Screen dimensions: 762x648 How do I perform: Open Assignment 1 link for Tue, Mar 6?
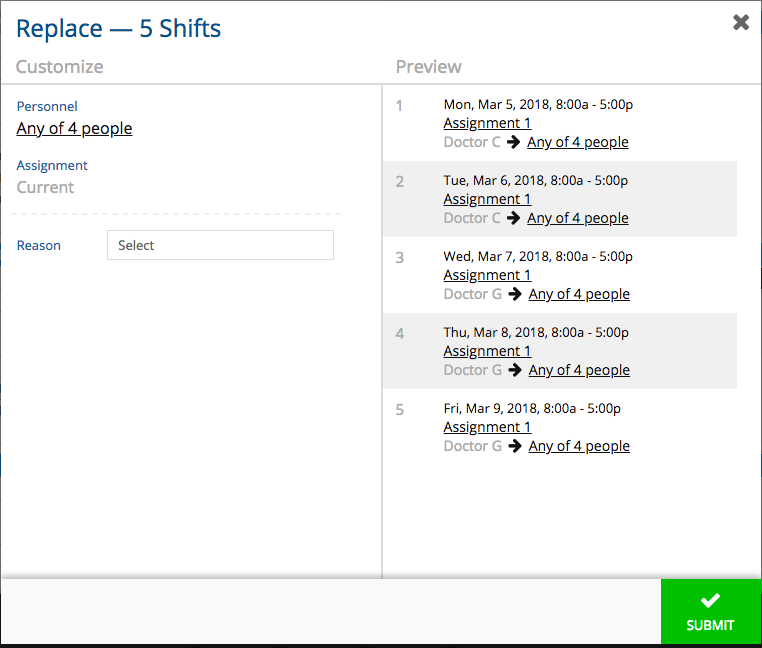pyautogui.click(x=487, y=199)
